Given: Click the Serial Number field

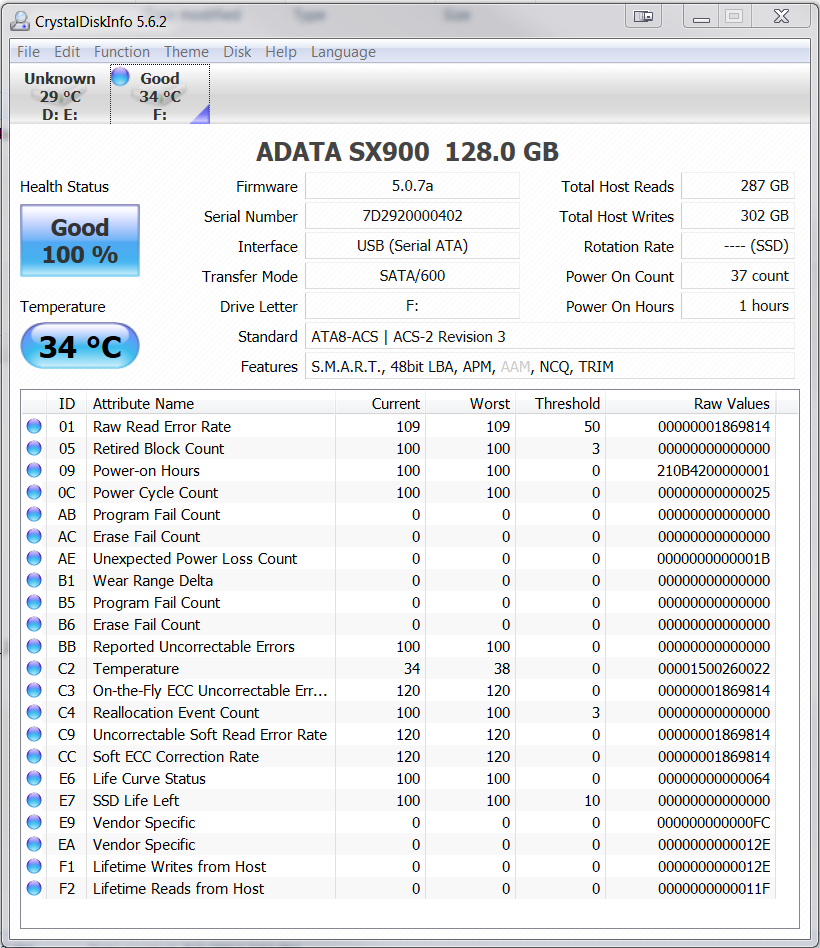Looking at the screenshot, I should [x=412, y=216].
